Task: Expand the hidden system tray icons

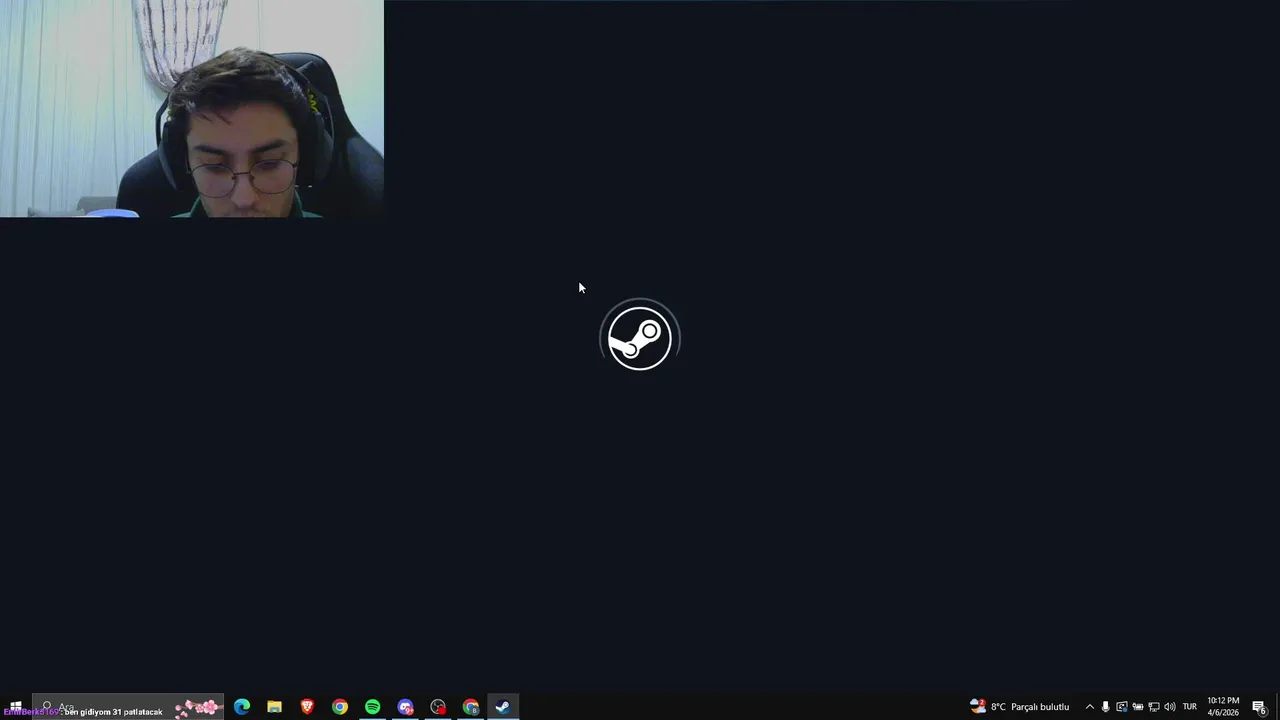Action: 1089,707
